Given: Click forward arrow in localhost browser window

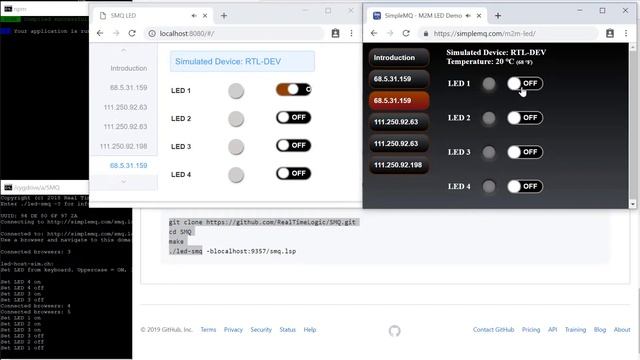Looking at the screenshot, I should [116, 33].
